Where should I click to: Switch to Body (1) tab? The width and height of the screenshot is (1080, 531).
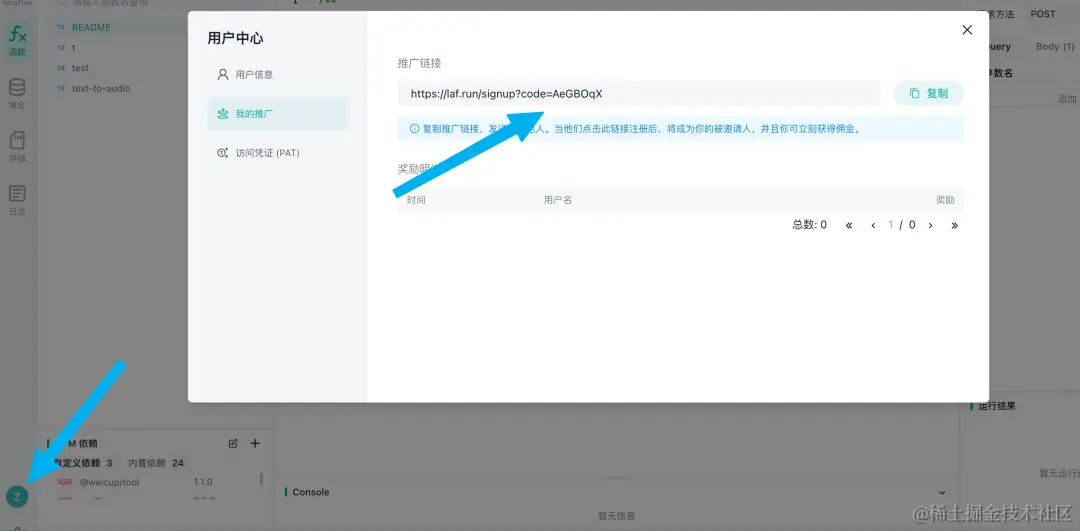(x=1055, y=47)
